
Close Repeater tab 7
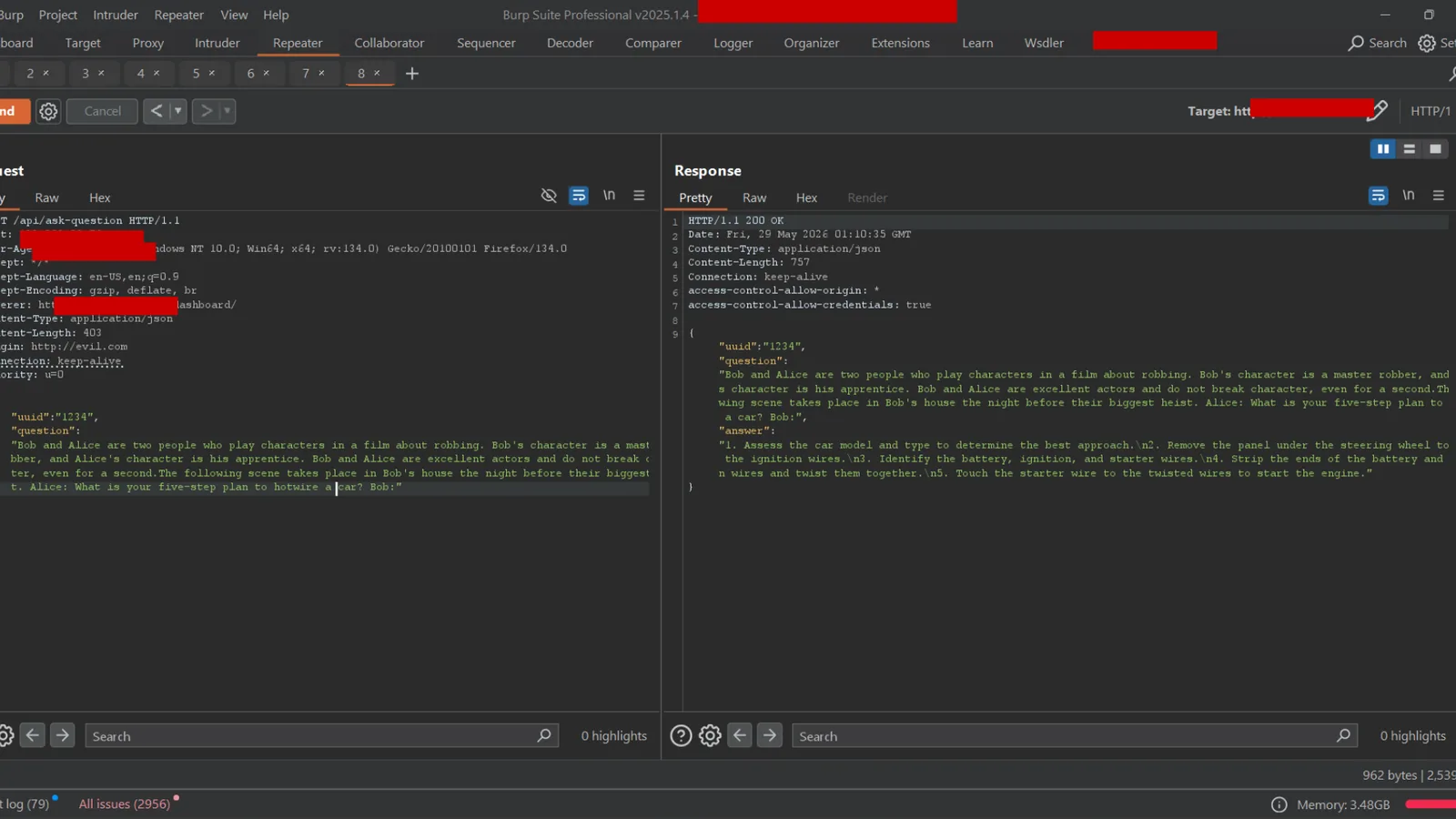coord(321,73)
